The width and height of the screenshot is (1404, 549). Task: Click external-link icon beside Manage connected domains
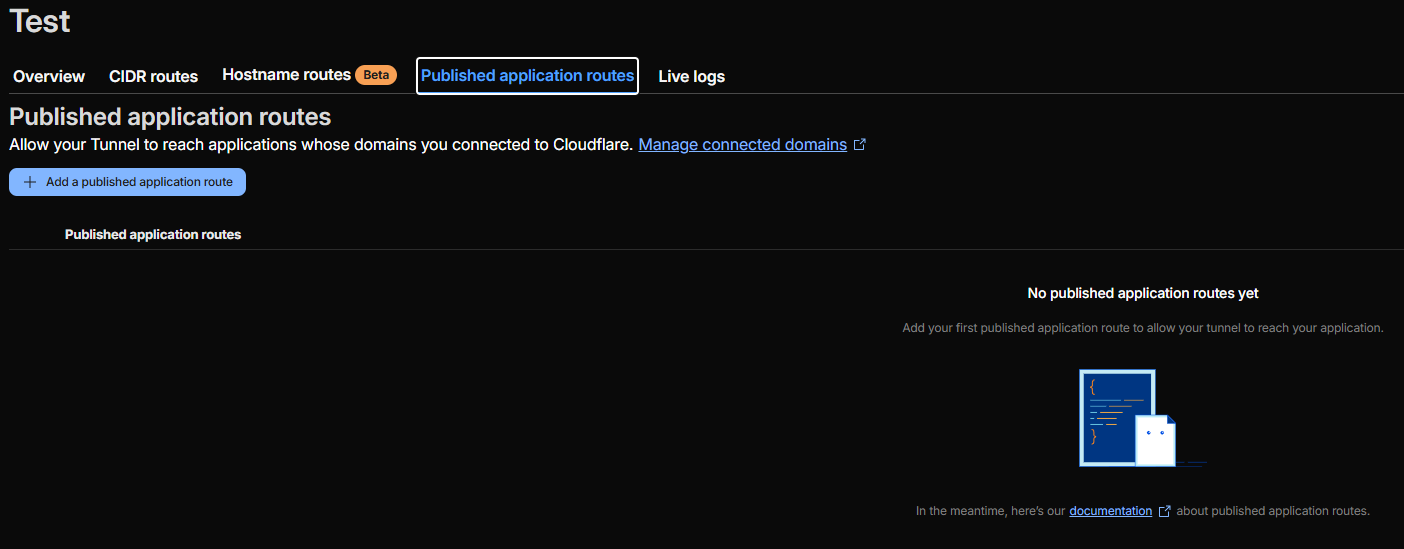point(859,145)
